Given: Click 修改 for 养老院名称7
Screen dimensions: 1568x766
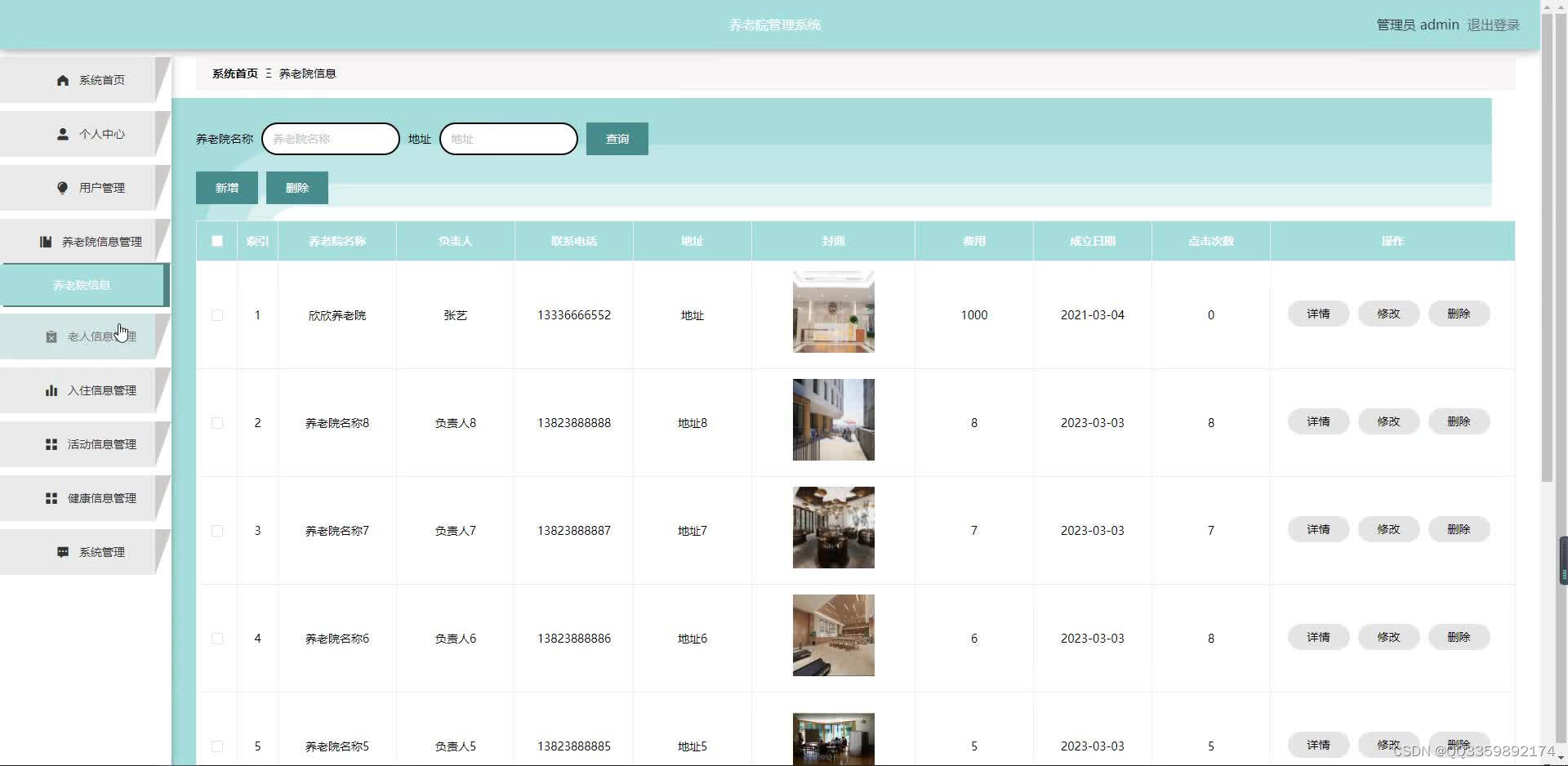Looking at the screenshot, I should click(1388, 529).
